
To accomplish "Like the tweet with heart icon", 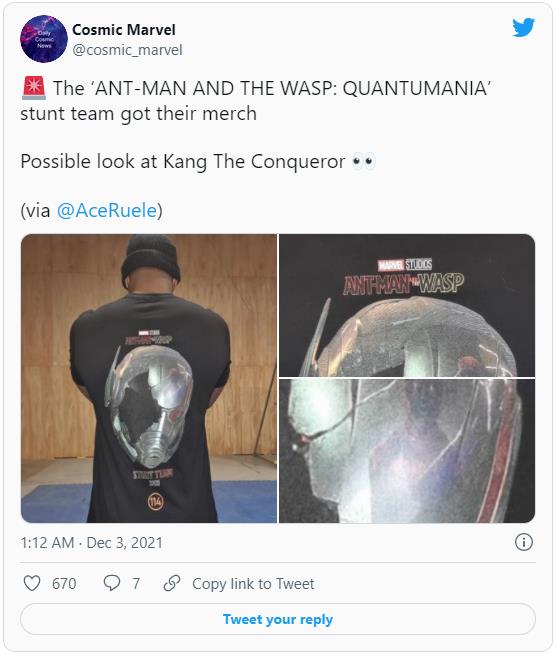I will [32, 583].
